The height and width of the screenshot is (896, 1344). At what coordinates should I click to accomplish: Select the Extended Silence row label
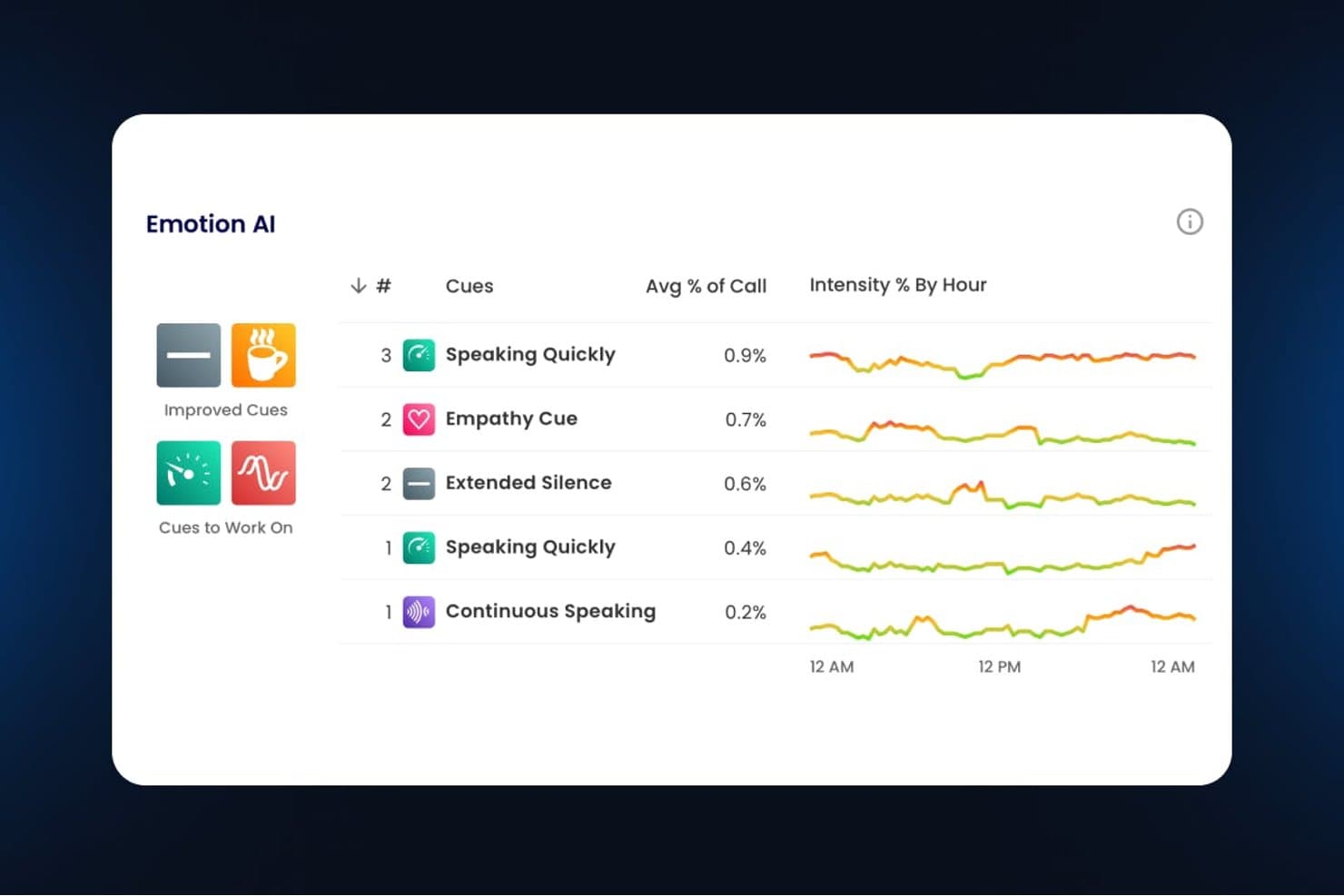(x=529, y=483)
